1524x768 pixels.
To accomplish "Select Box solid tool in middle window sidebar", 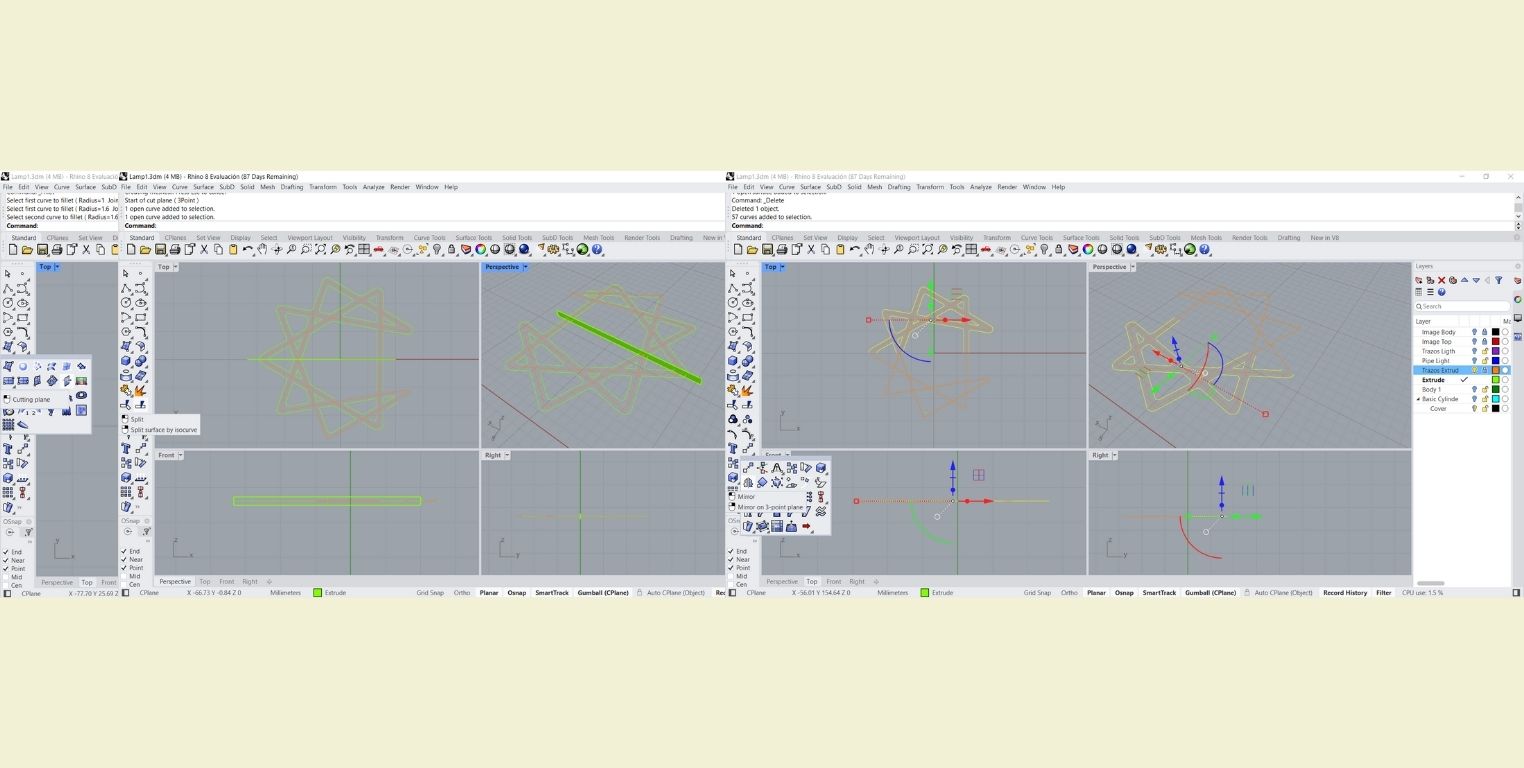I will 126,361.
